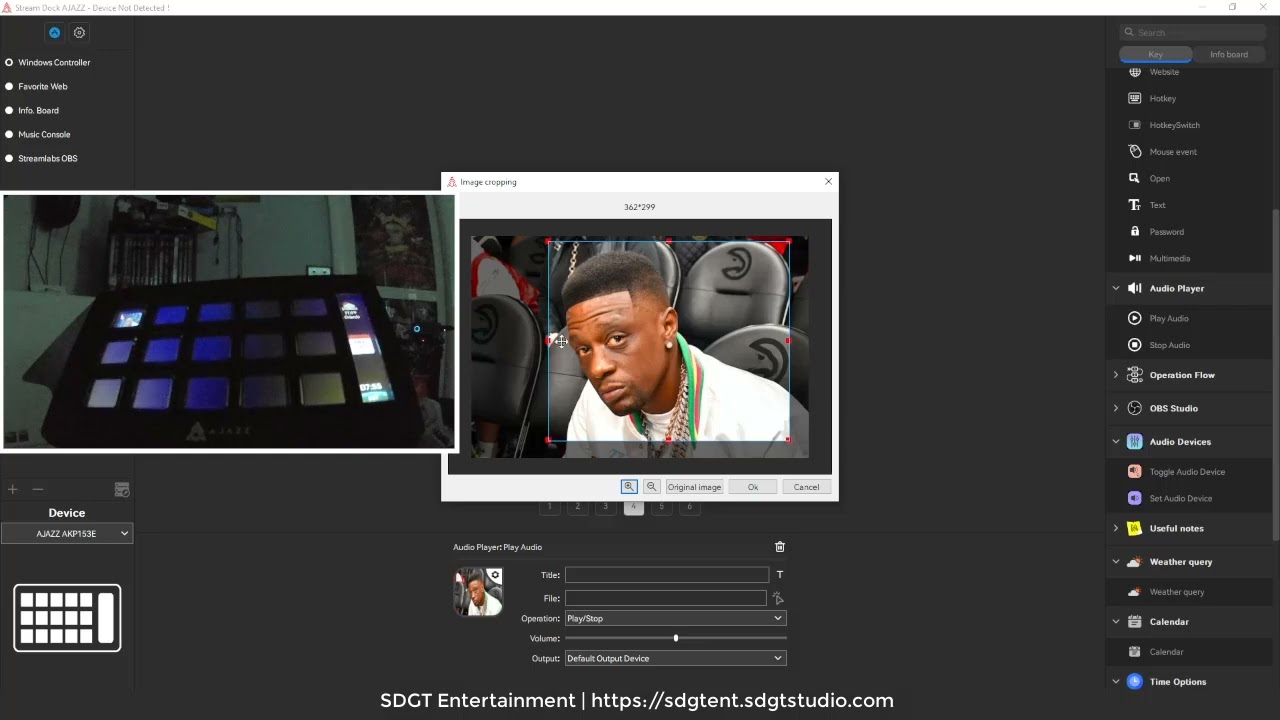Delete the Play Audio key action

[x=780, y=547]
